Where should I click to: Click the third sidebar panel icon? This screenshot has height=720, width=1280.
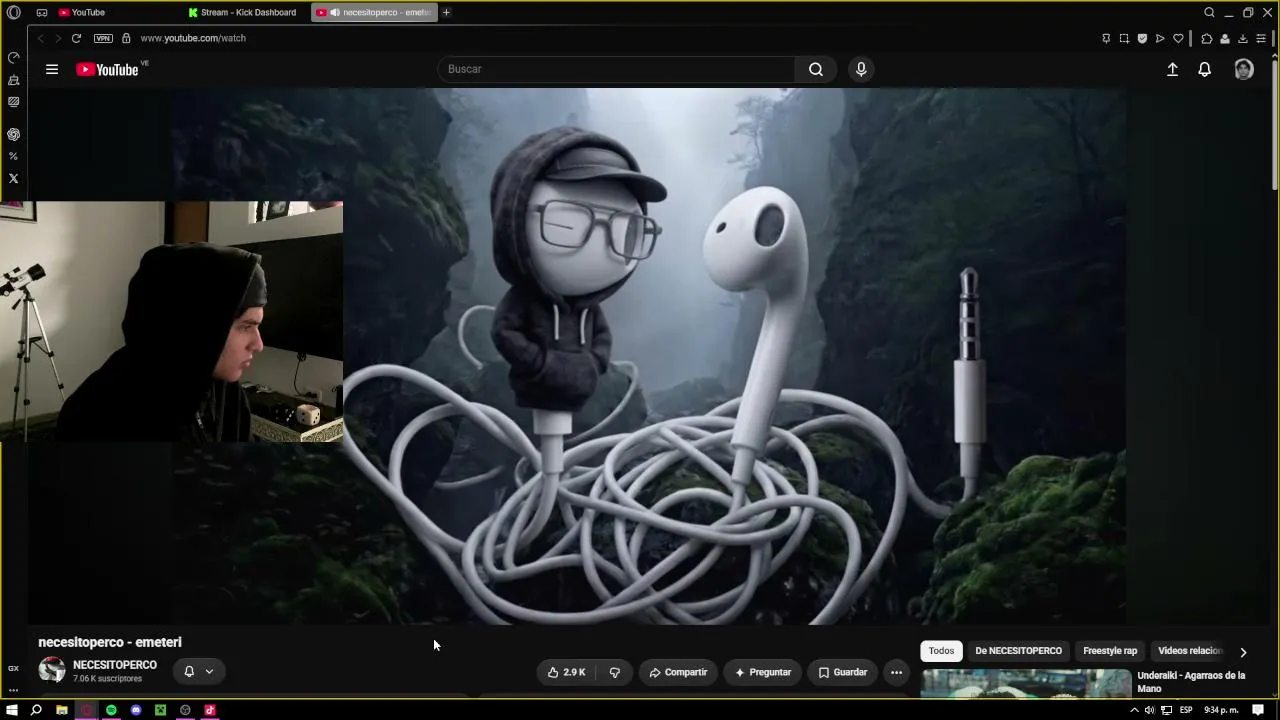coord(13,102)
